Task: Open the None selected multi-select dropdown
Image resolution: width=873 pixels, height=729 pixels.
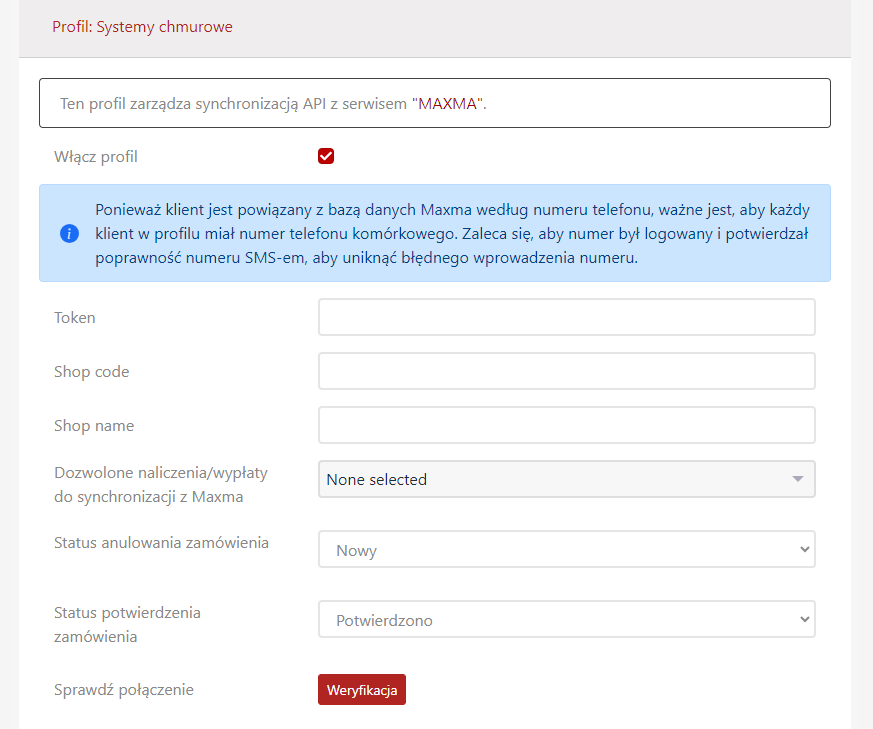Action: 566,479
